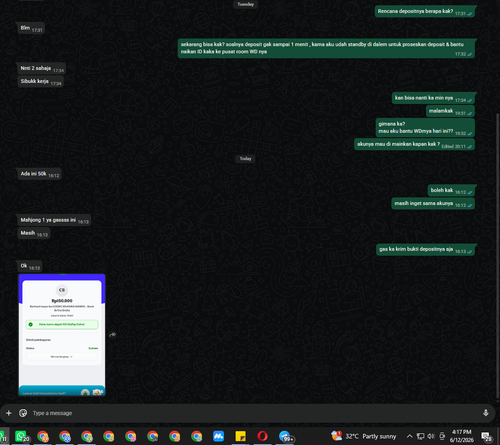Screen dimensions: 500x445
Task: Open the blue M app in taskbar
Action: [x=218, y=436]
